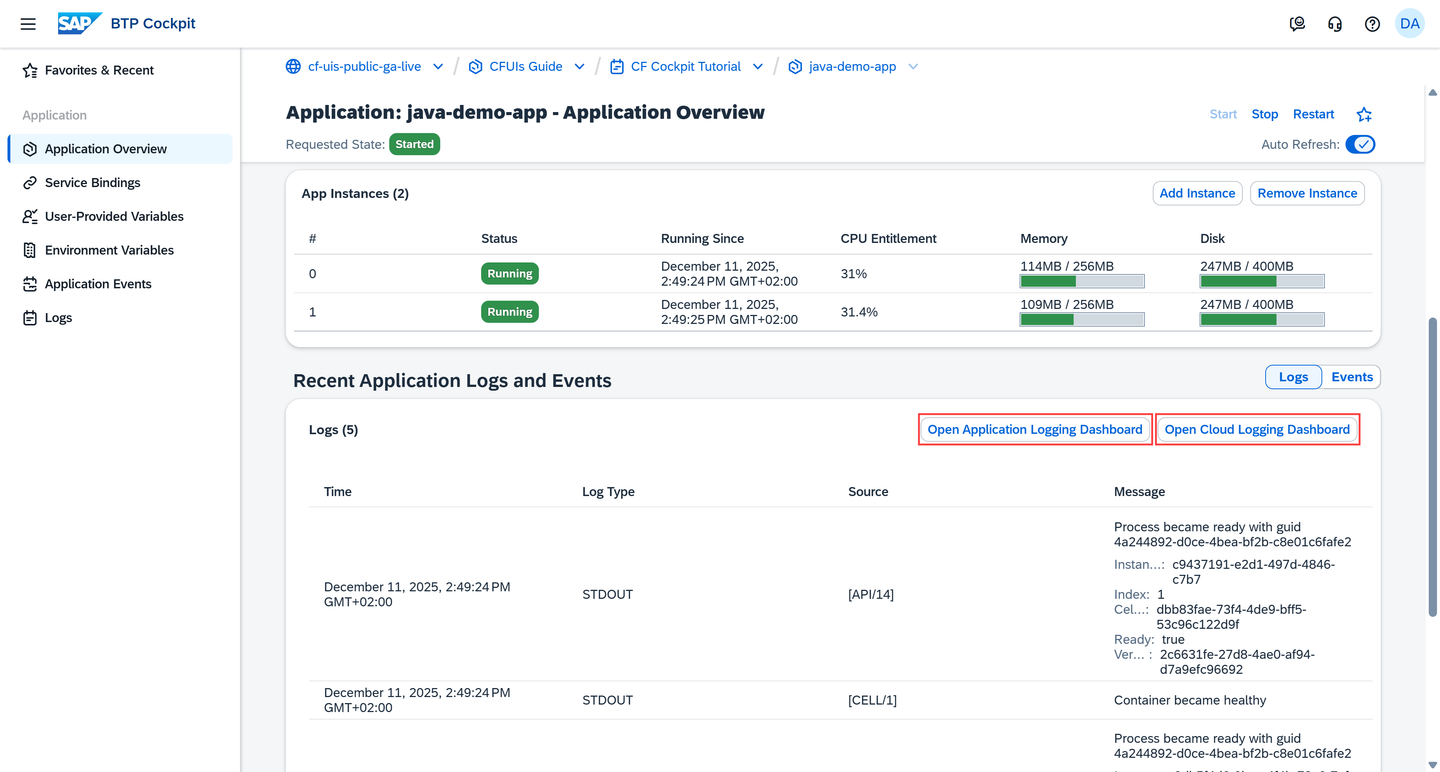Open the Logs sidebar page

click(x=120, y=318)
